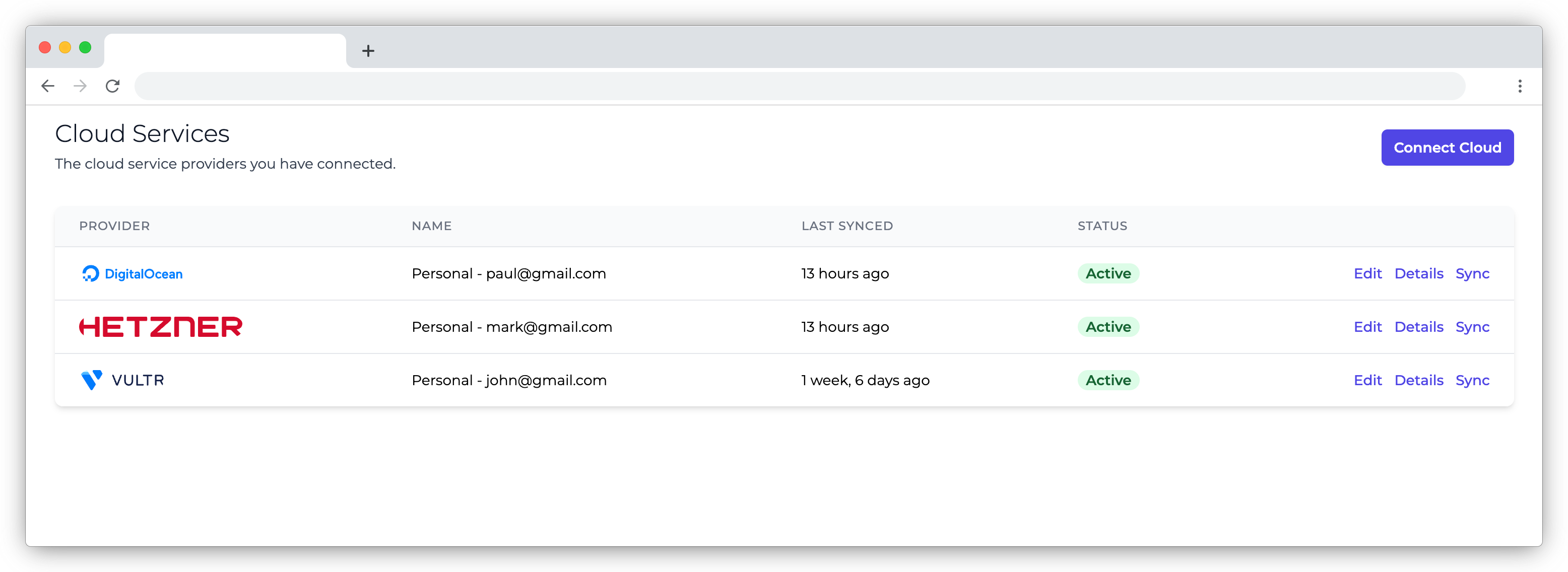
Task: Click the DigitalOcean provider logo
Action: tap(132, 274)
